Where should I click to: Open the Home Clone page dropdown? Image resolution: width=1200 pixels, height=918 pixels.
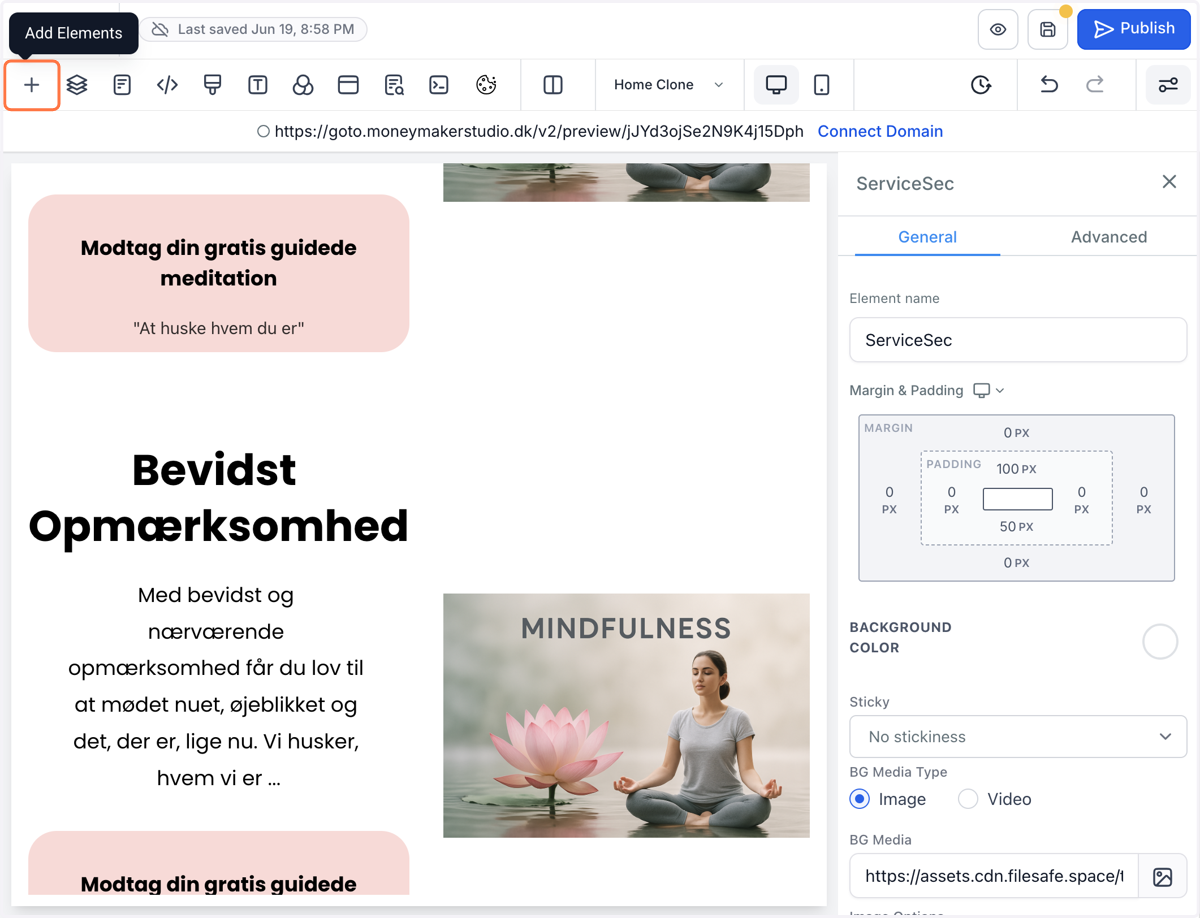click(x=669, y=85)
